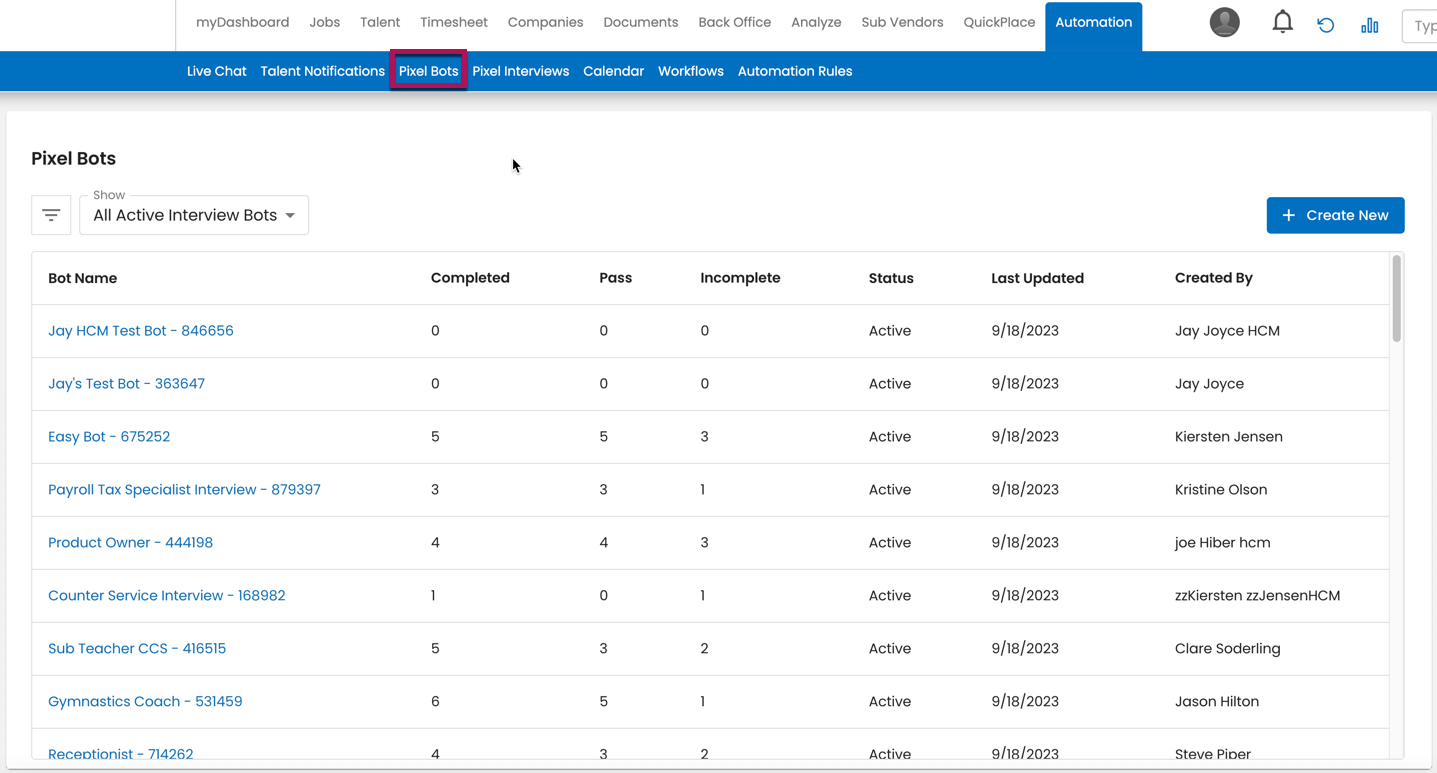Open the notifications bell

(x=1282, y=22)
